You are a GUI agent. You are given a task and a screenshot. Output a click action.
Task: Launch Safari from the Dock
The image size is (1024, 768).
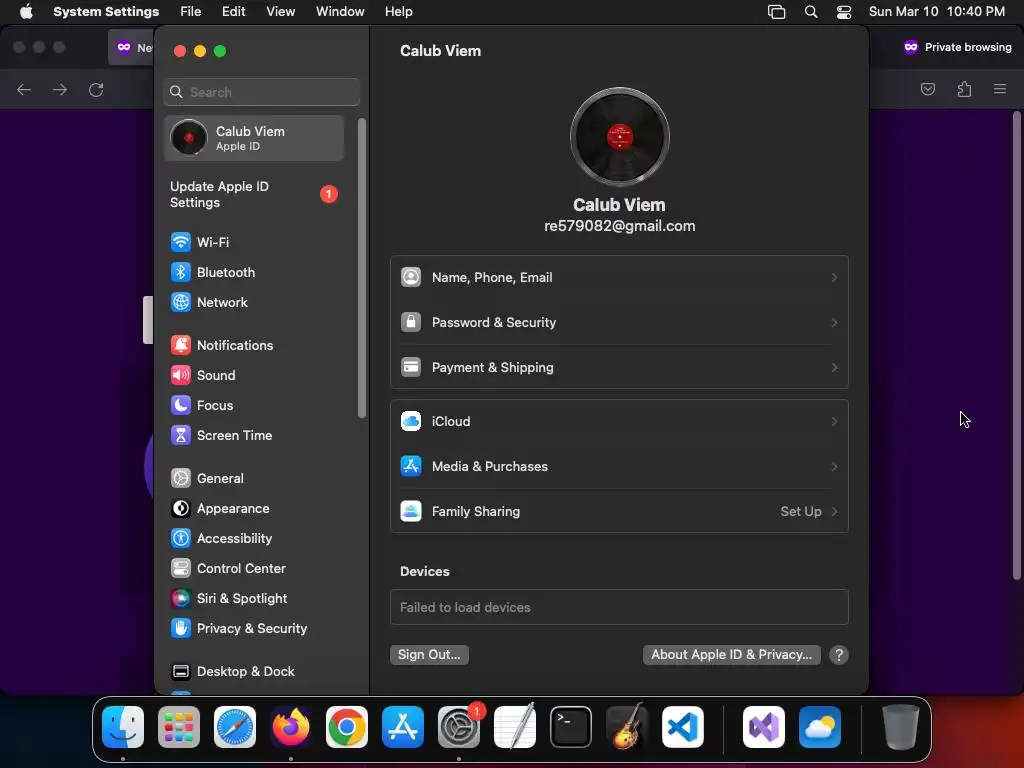pyautogui.click(x=235, y=727)
